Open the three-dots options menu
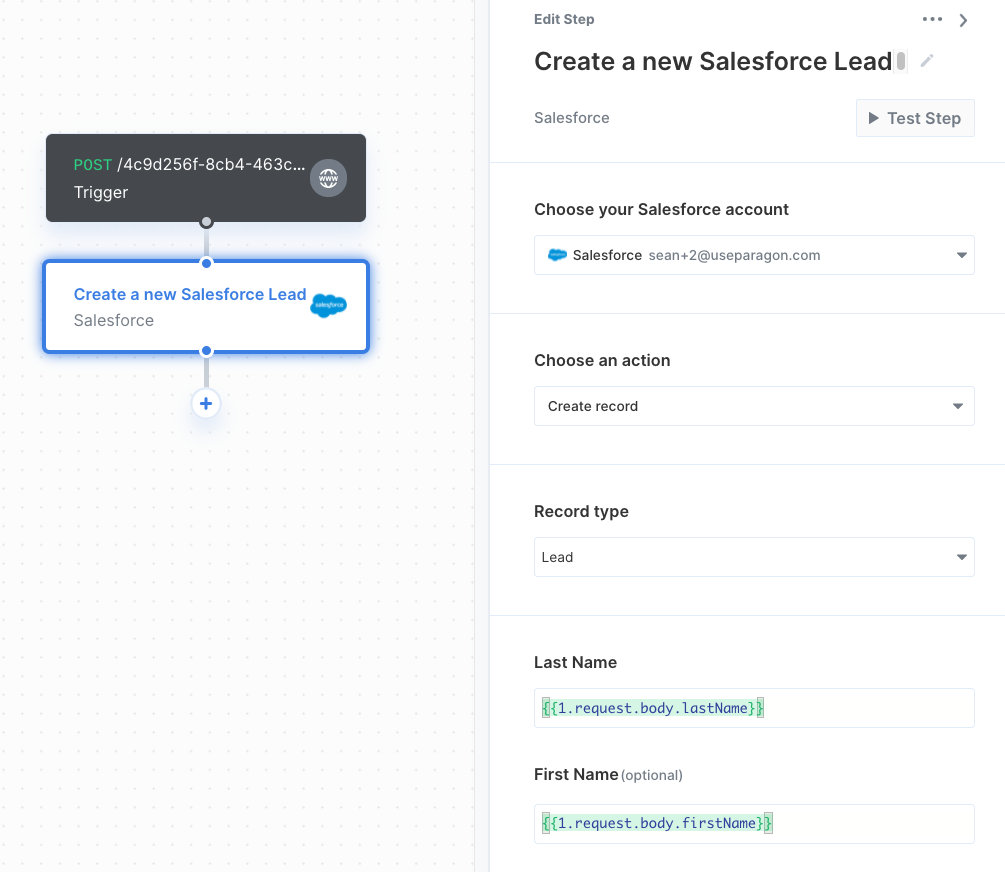The image size is (1005, 872). [932, 19]
